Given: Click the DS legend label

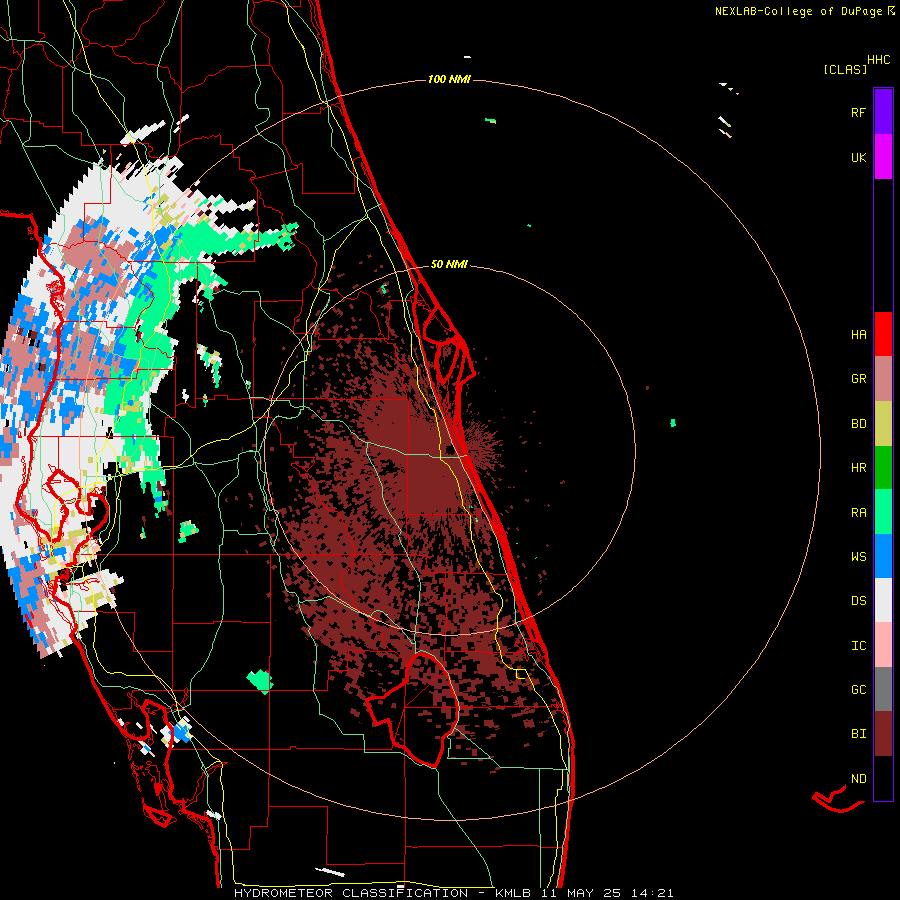Looking at the screenshot, I should 858,600.
